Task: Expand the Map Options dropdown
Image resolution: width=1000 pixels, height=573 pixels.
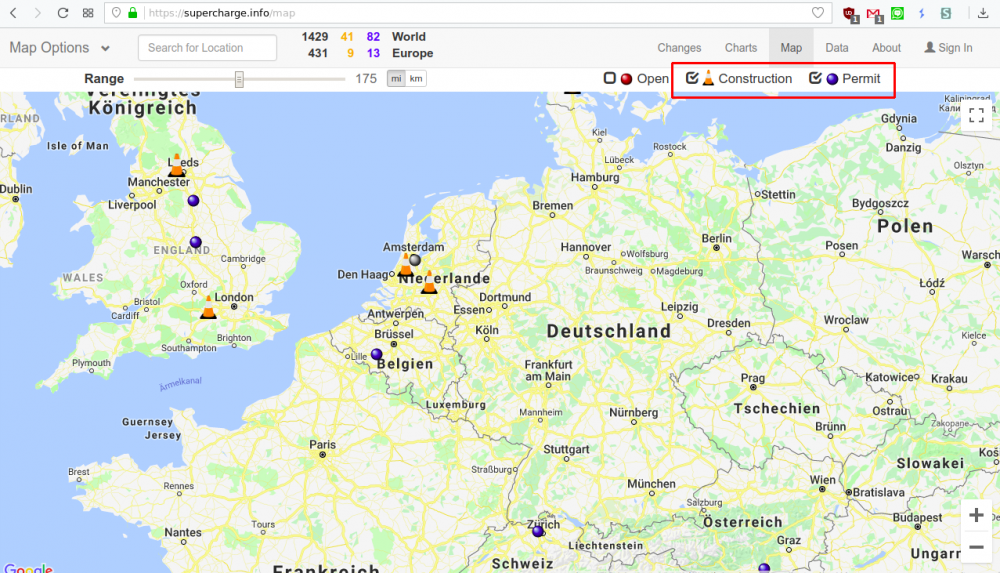Action: point(60,48)
